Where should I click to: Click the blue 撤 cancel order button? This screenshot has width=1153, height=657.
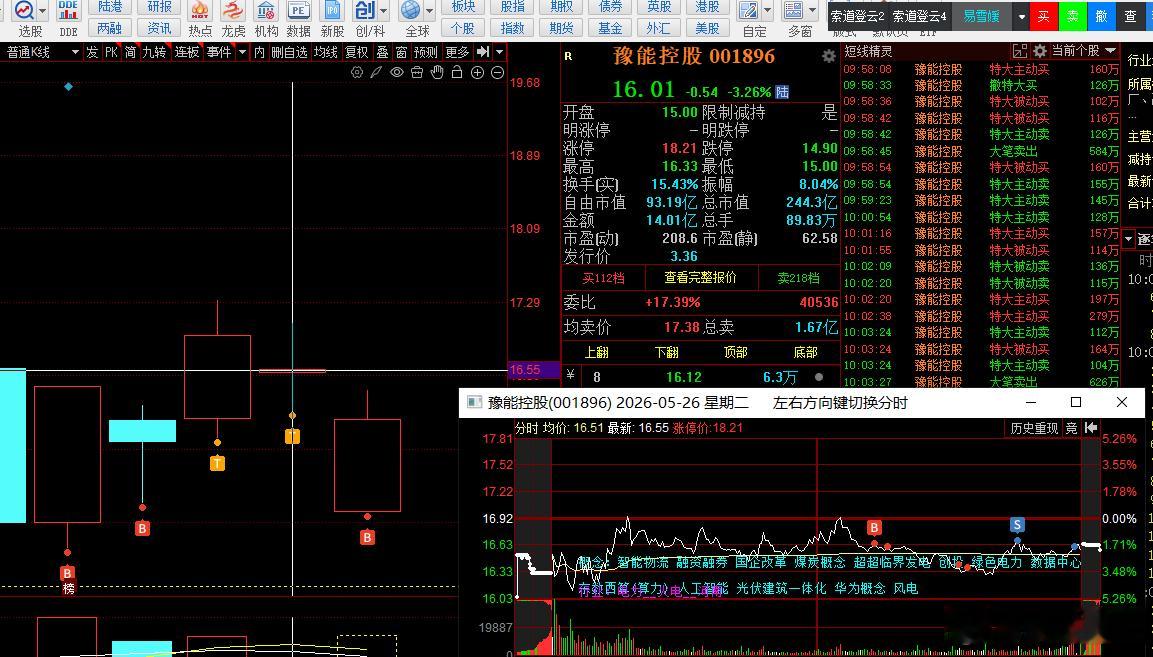point(1102,16)
